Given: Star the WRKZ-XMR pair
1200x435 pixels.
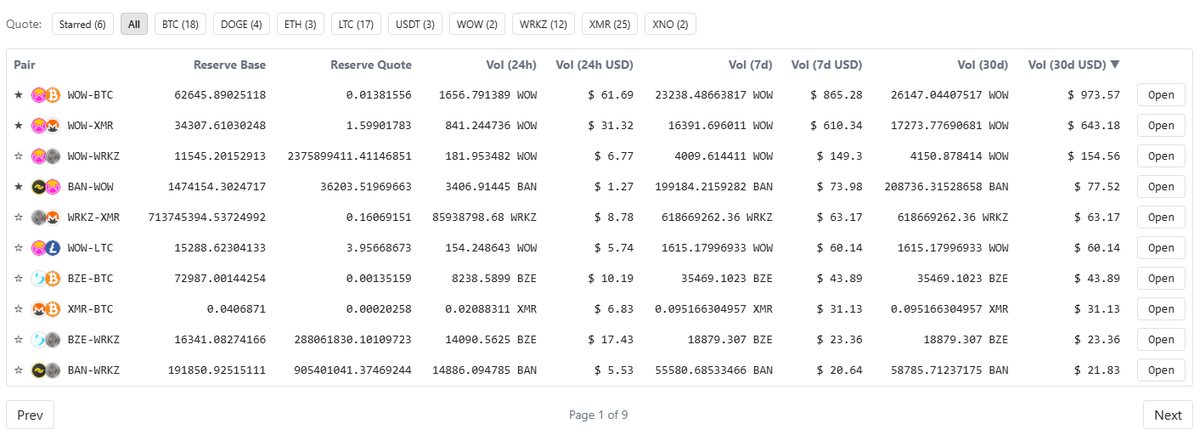Looking at the screenshot, I should (18, 217).
